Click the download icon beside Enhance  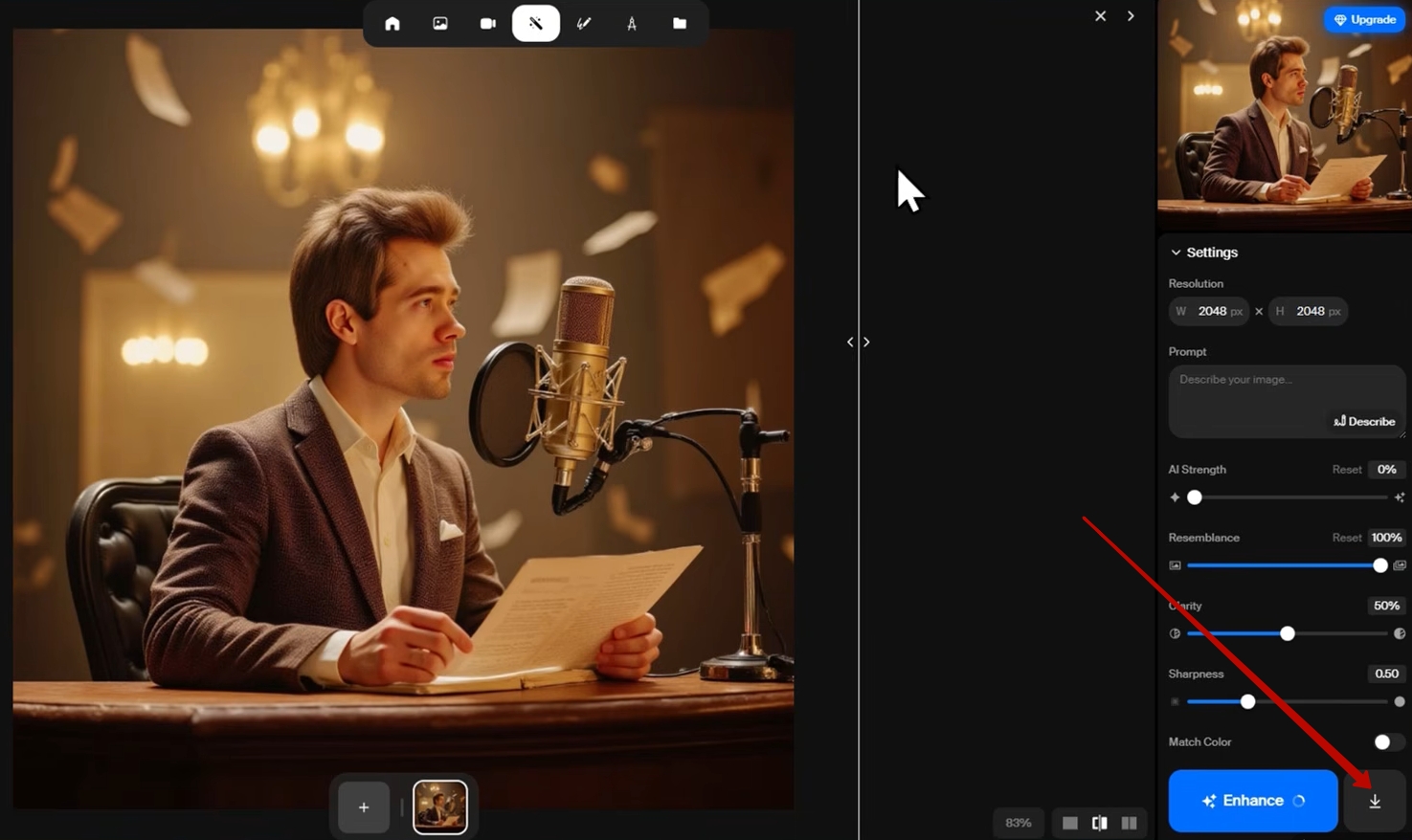[1375, 801]
